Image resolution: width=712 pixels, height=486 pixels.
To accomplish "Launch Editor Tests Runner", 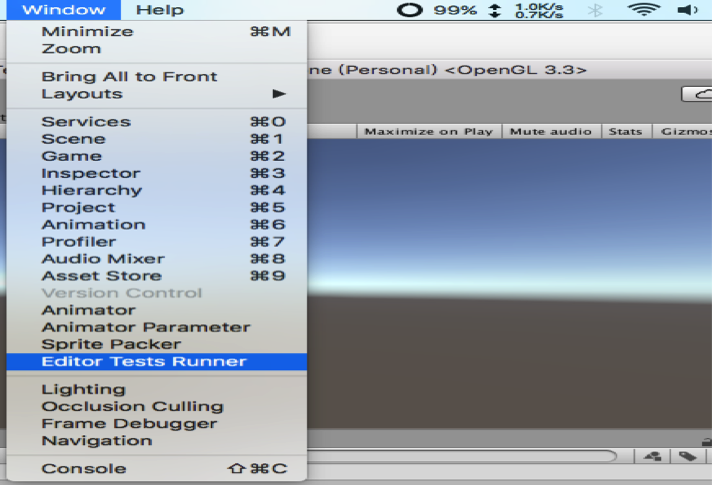I will coord(157,362).
